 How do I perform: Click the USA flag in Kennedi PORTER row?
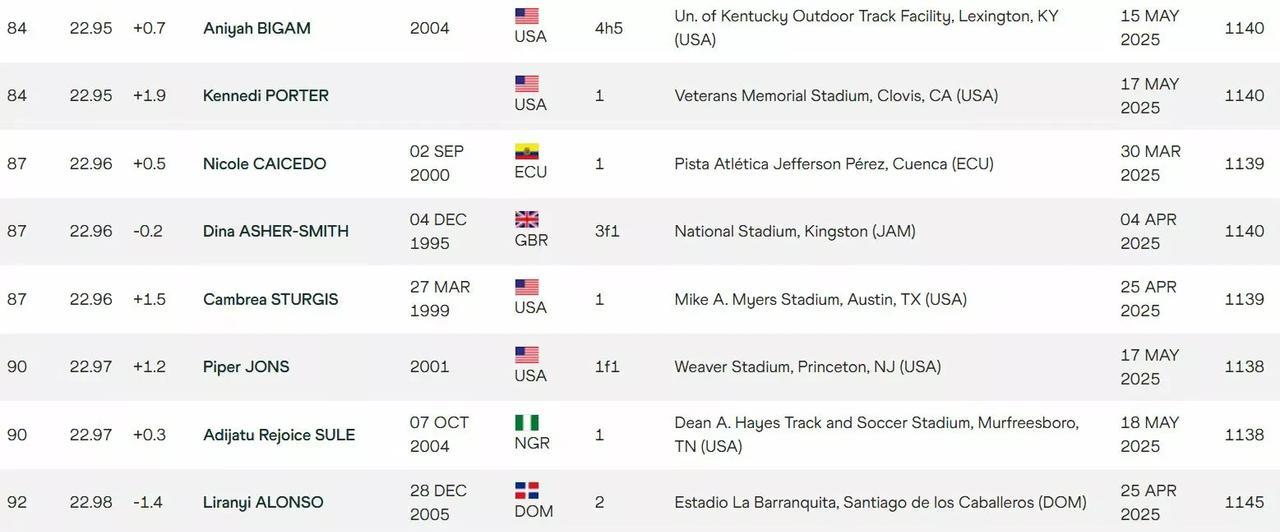527,84
